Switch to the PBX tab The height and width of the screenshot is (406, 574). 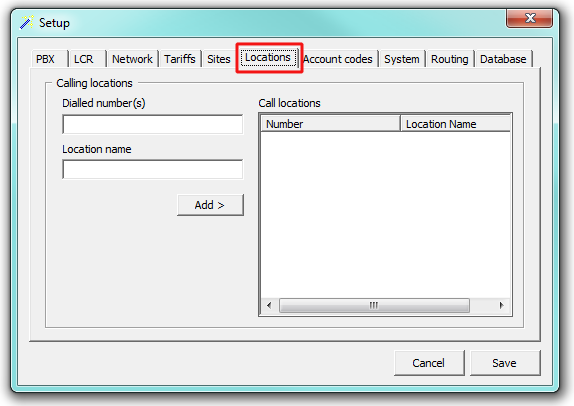[45, 59]
